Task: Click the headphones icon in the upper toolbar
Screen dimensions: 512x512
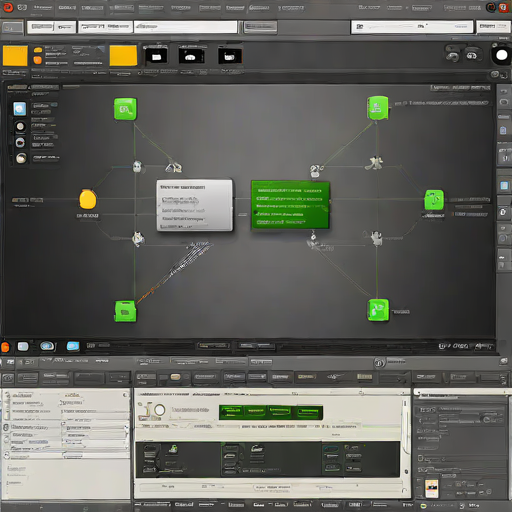Action: 472,55
